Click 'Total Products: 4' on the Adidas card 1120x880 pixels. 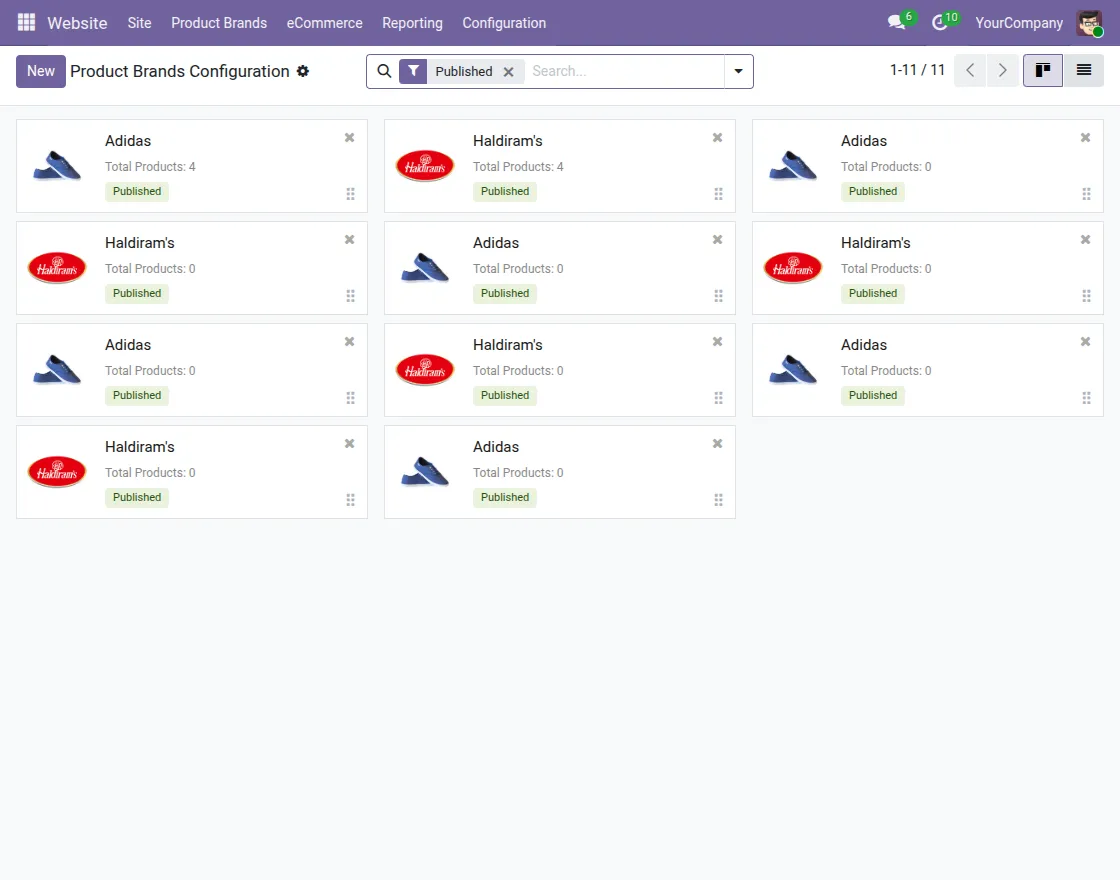coord(150,166)
